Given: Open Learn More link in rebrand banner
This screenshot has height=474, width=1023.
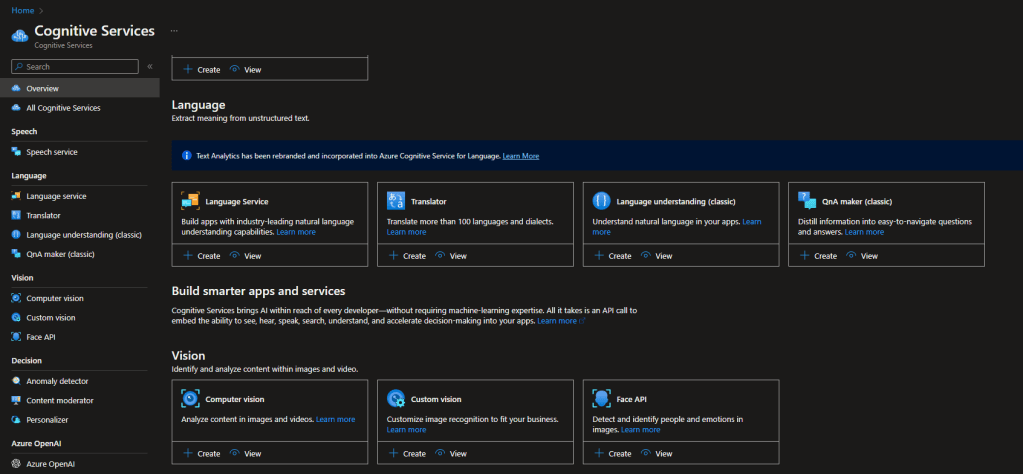Looking at the screenshot, I should pyautogui.click(x=520, y=156).
